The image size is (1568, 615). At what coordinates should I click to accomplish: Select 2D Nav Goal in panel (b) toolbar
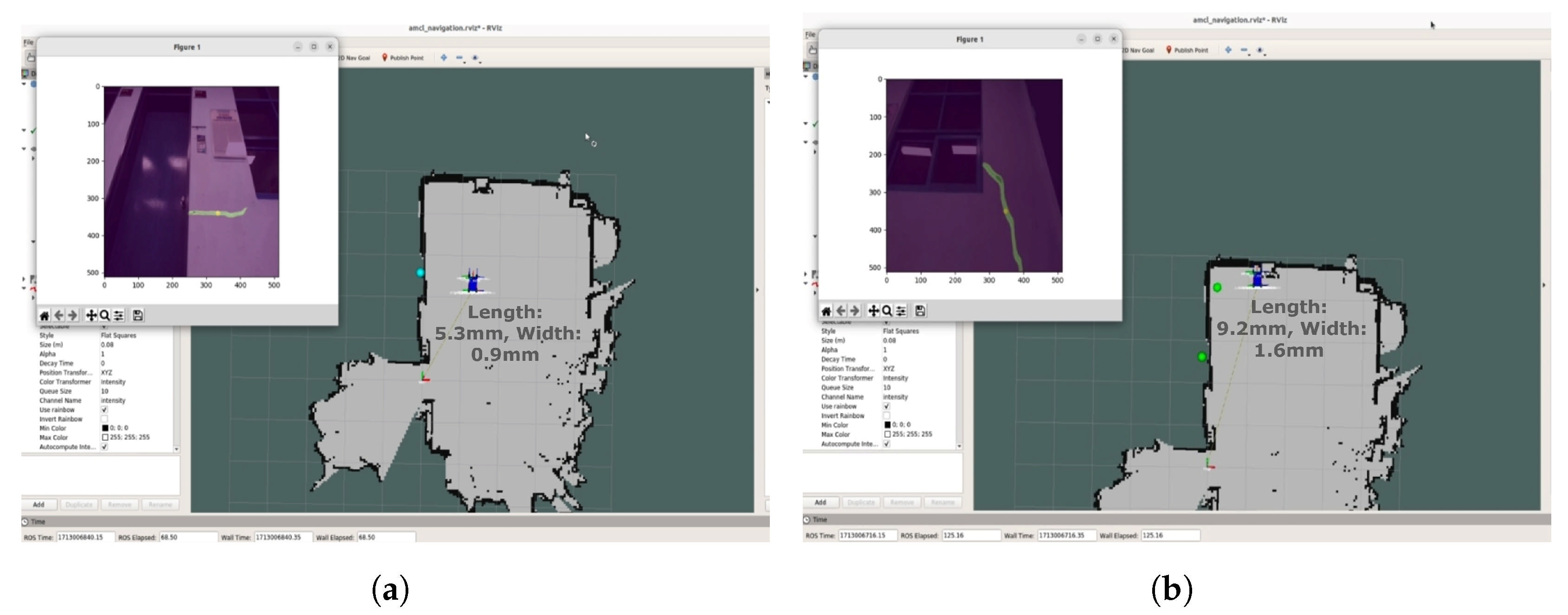coord(1138,51)
